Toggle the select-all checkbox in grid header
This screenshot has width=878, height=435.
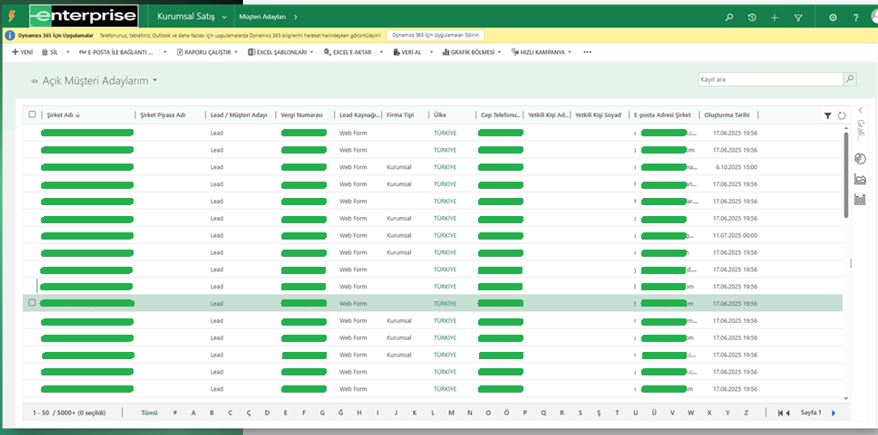point(32,114)
